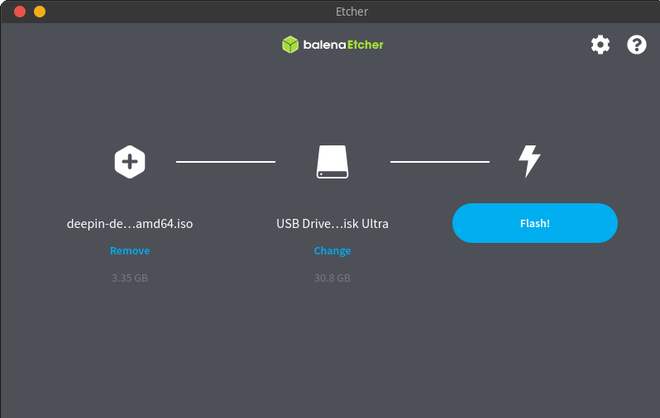Viewport: 660px width, 418px height.
Task: Click the deepin-de…amd64.iso file name
Action: [x=130, y=224]
